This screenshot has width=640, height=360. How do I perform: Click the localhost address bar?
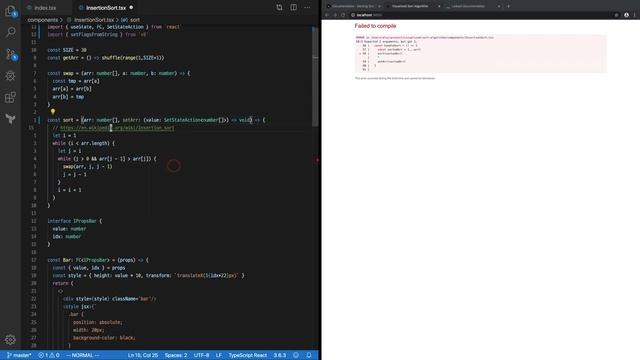pyautogui.click(x=485, y=15)
